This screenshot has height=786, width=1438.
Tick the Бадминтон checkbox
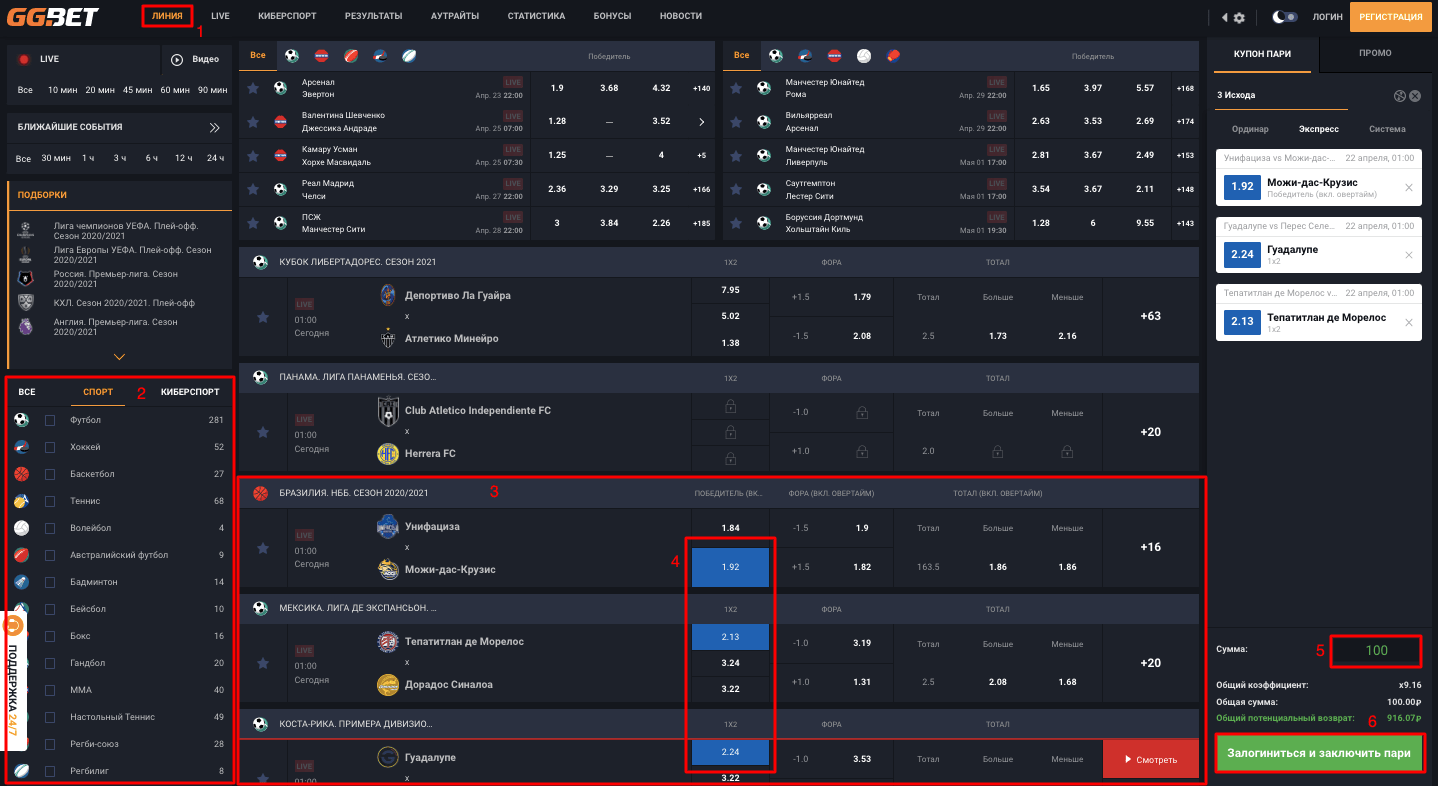tap(50, 582)
